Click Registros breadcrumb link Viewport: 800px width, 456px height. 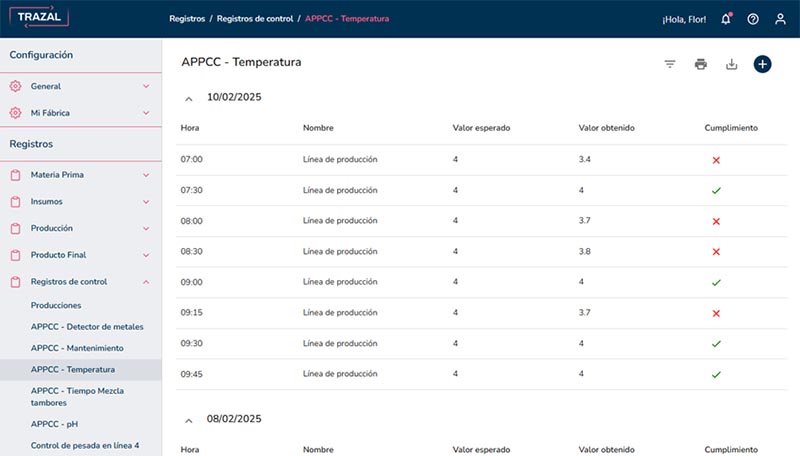[x=187, y=19]
